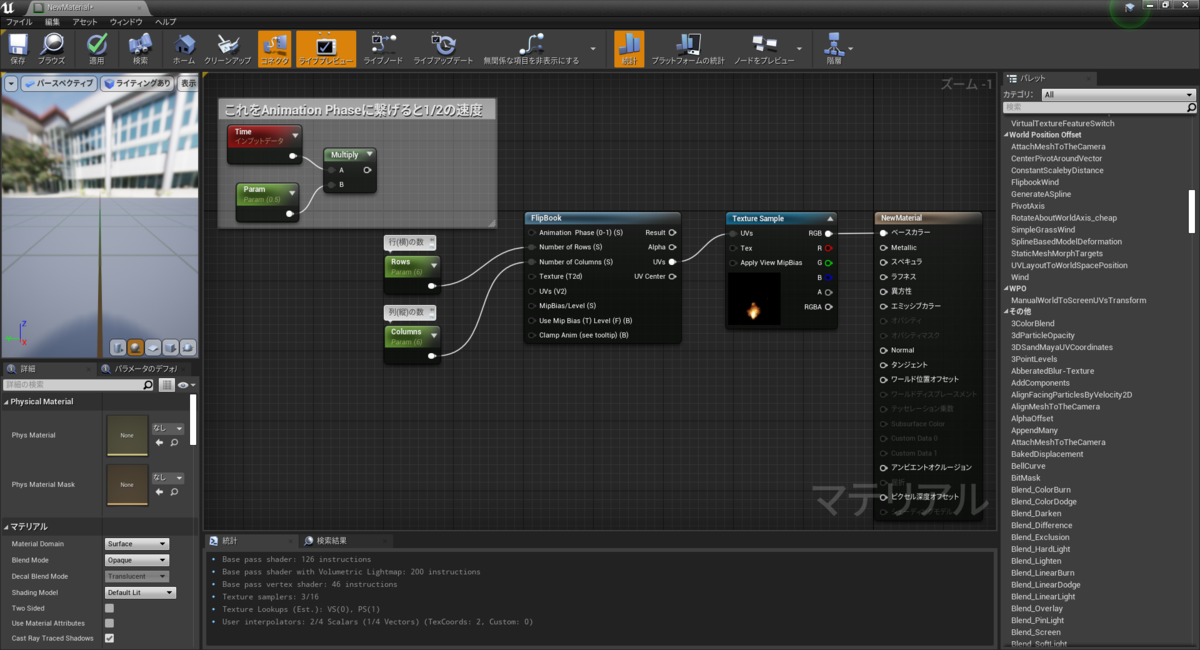This screenshot has height=650, width=1200.
Task: Browse to Phys Material Mask asset icon
Action: point(174,491)
